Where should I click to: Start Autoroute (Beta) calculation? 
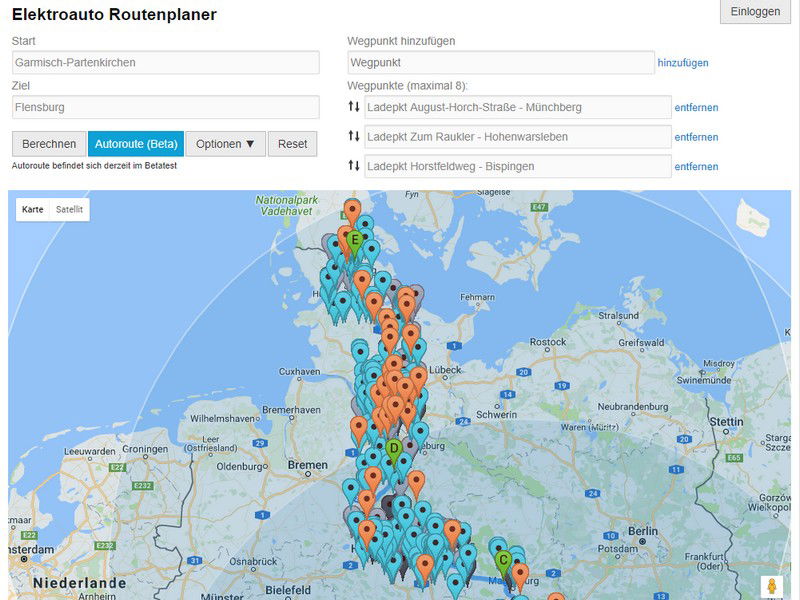coord(136,144)
